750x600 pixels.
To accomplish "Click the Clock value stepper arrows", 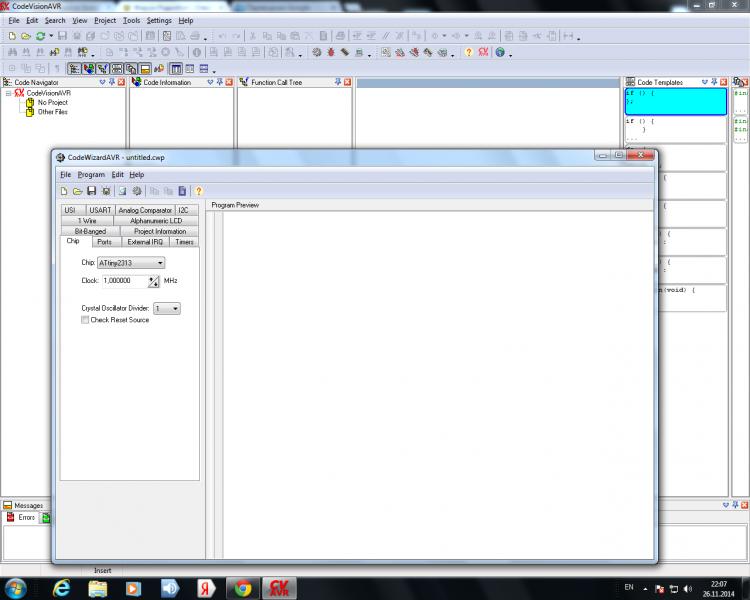I will tap(154, 281).
